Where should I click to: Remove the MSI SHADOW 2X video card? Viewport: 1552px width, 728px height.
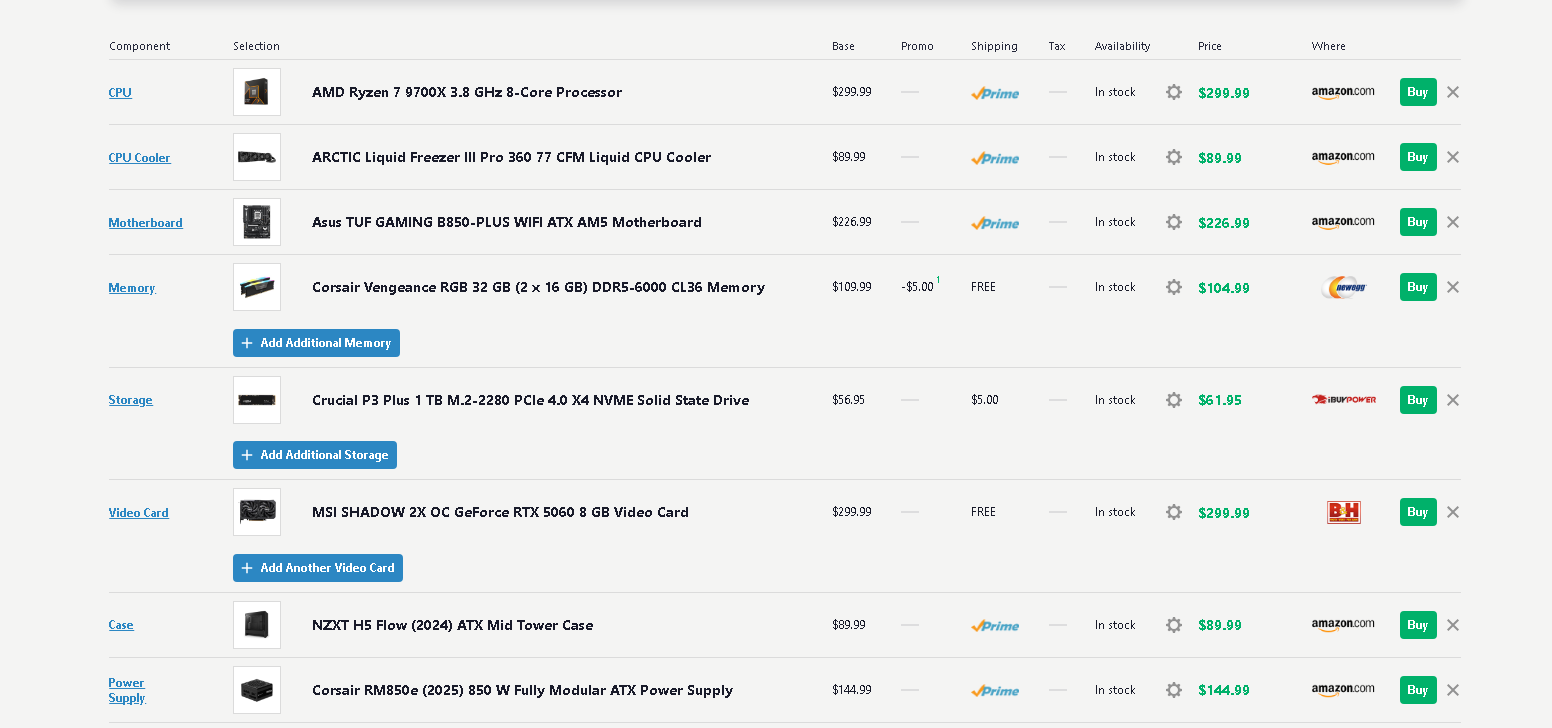pyautogui.click(x=1453, y=512)
